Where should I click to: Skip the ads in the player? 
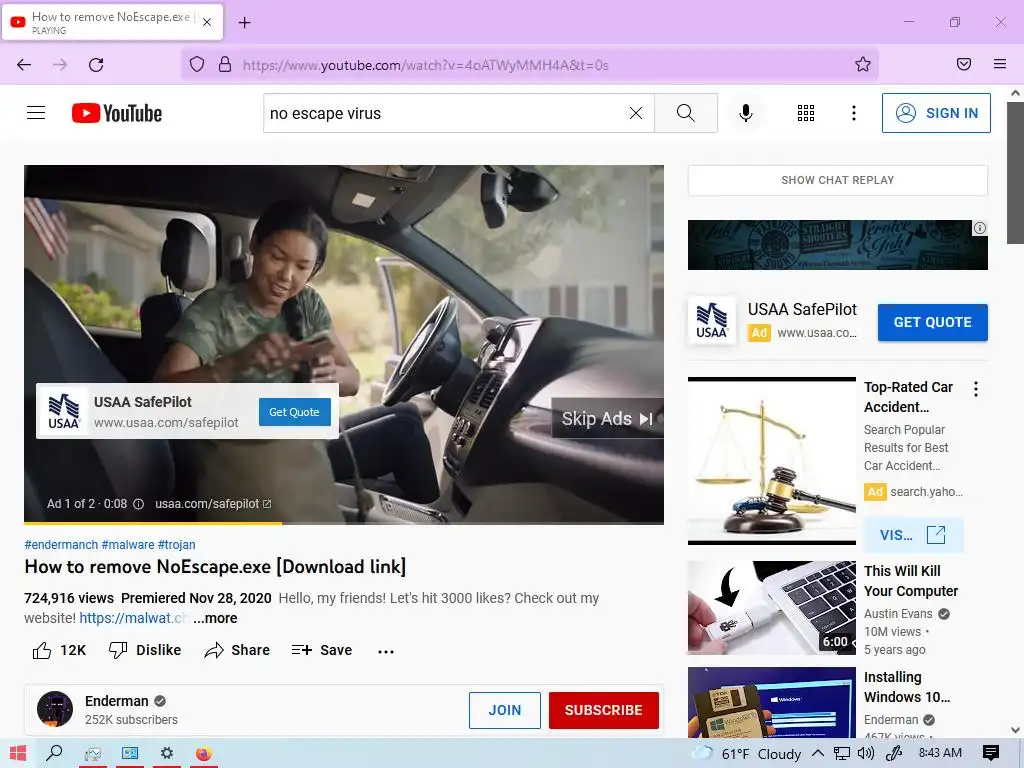point(607,419)
